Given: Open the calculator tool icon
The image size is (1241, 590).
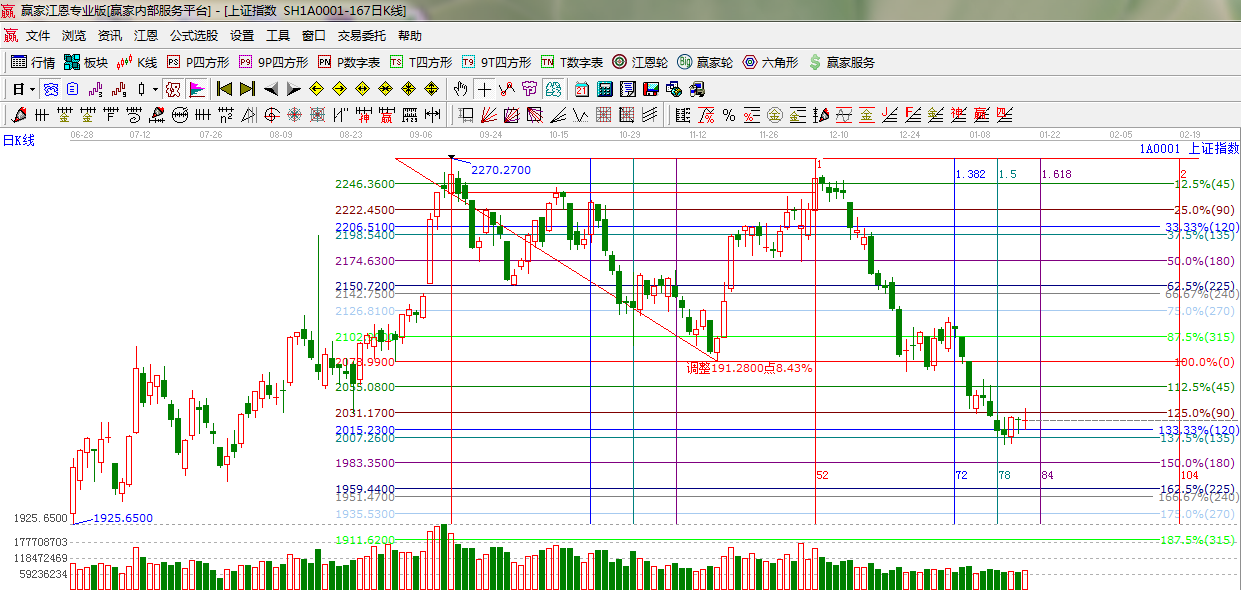Looking at the screenshot, I should pyautogui.click(x=604, y=89).
